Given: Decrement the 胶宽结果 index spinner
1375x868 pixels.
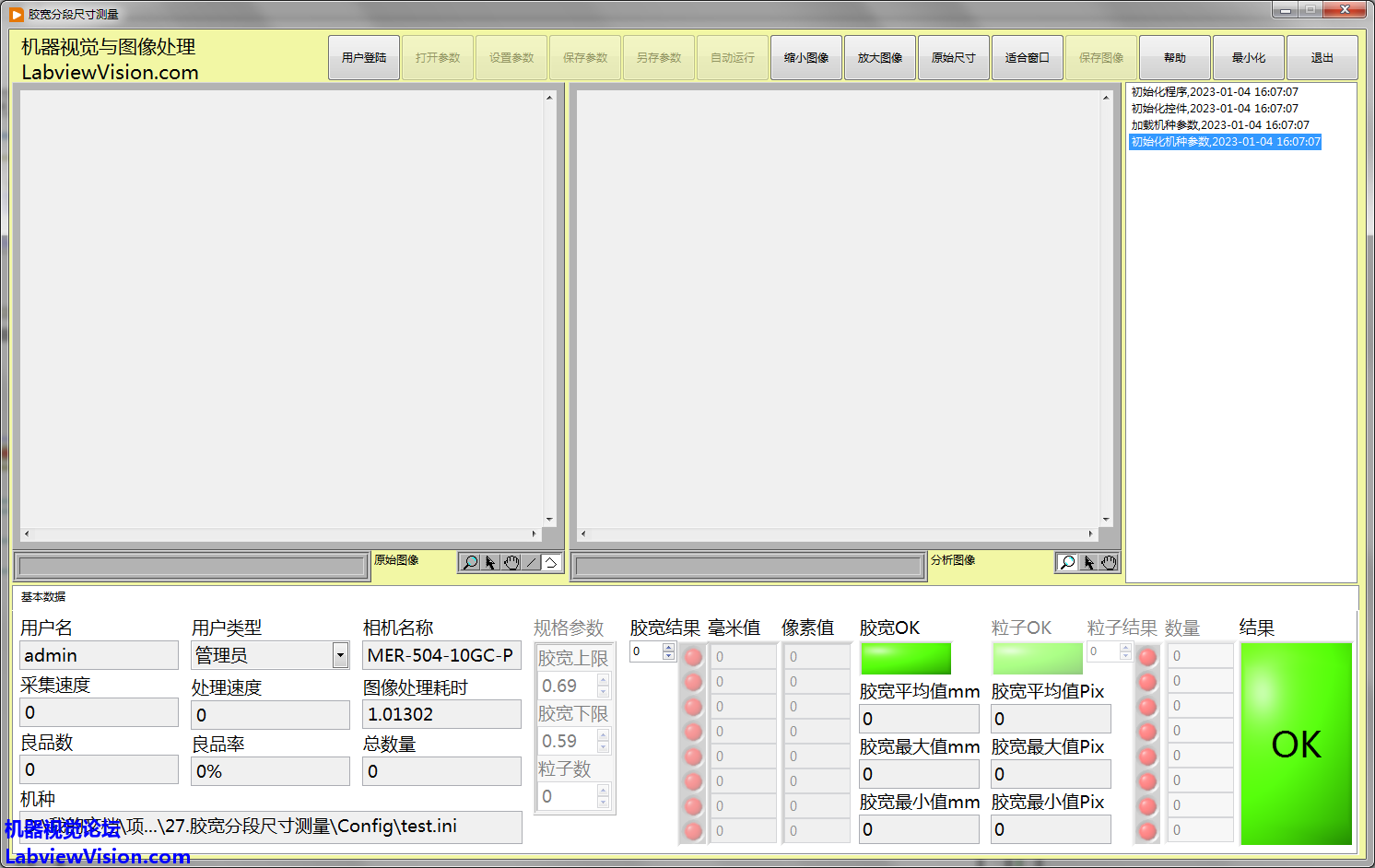Looking at the screenshot, I should coord(669,656).
